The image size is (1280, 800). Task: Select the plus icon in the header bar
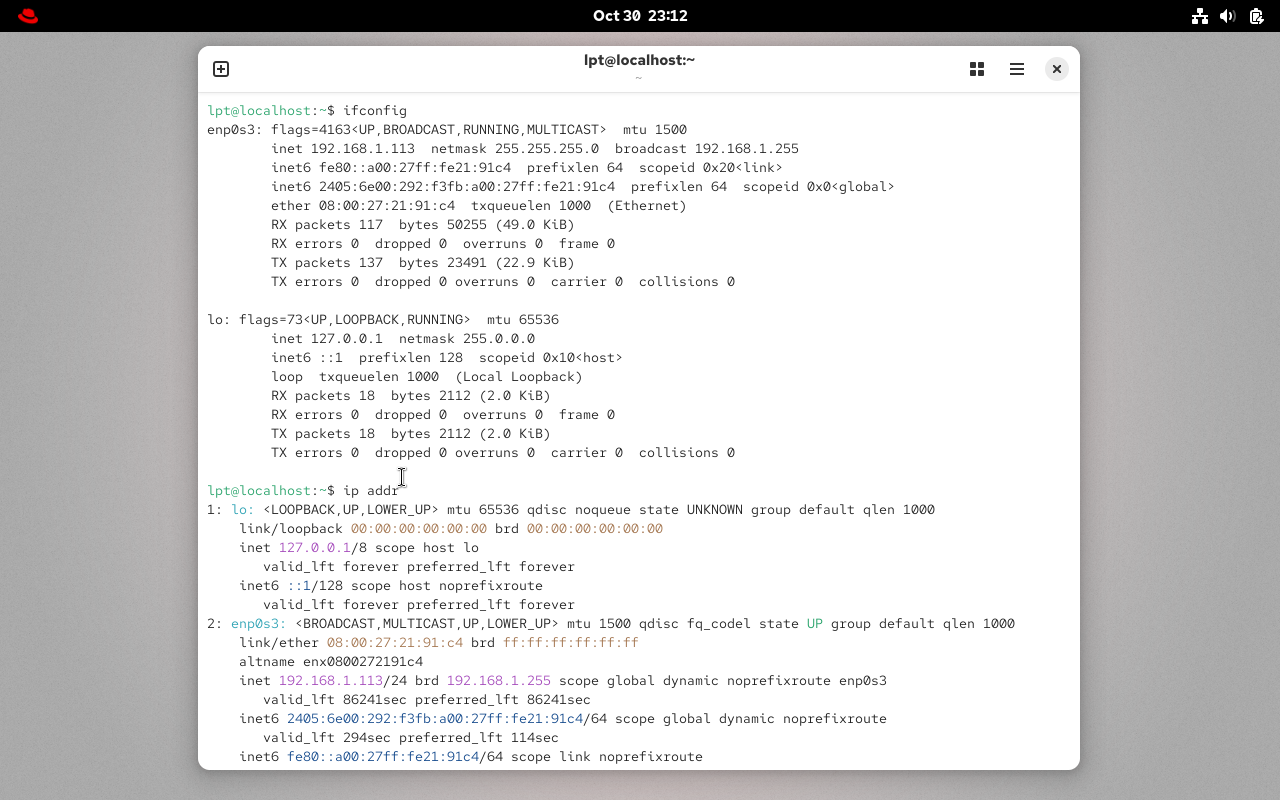220,69
